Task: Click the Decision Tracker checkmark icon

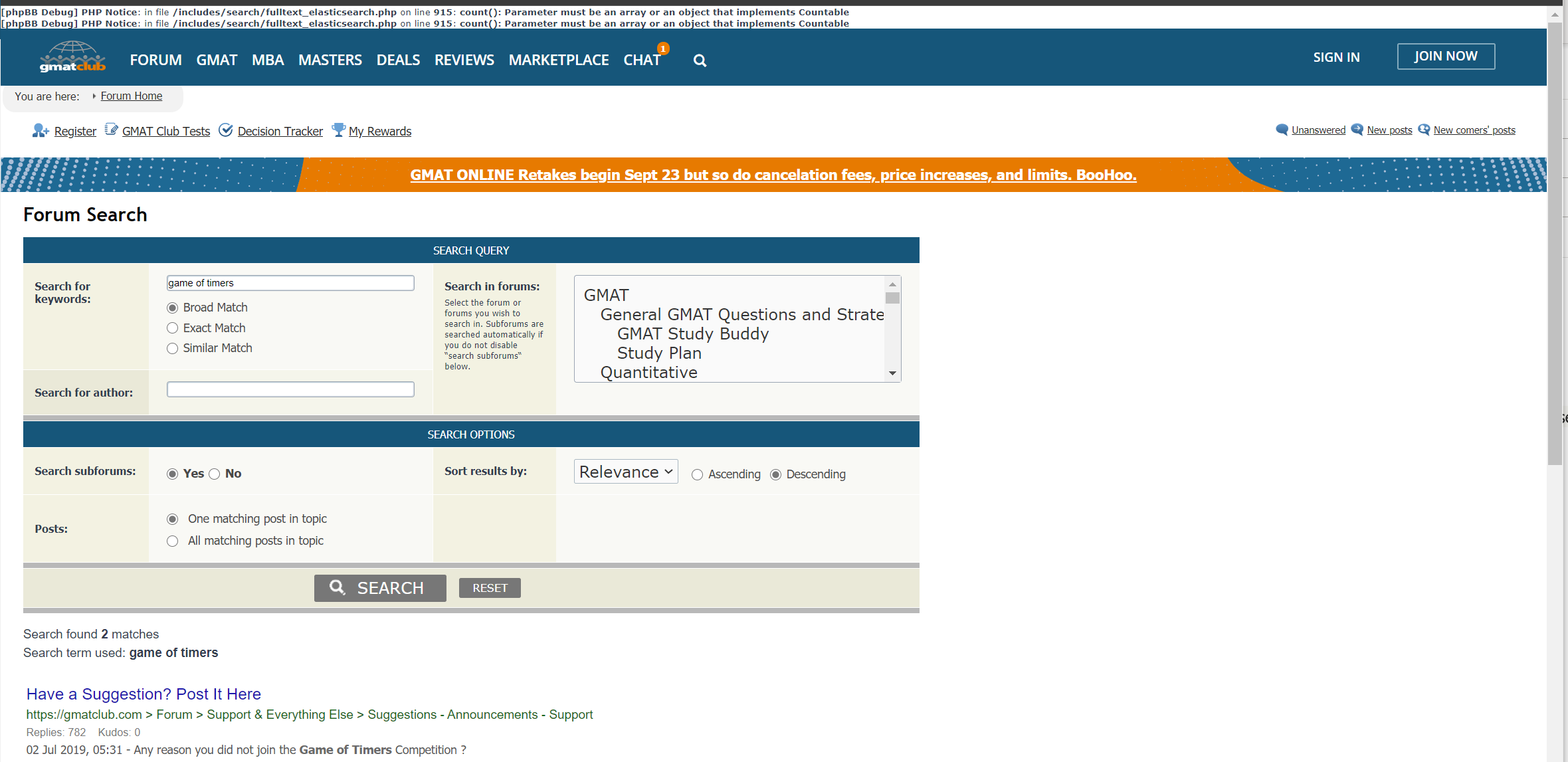Action: tap(225, 131)
